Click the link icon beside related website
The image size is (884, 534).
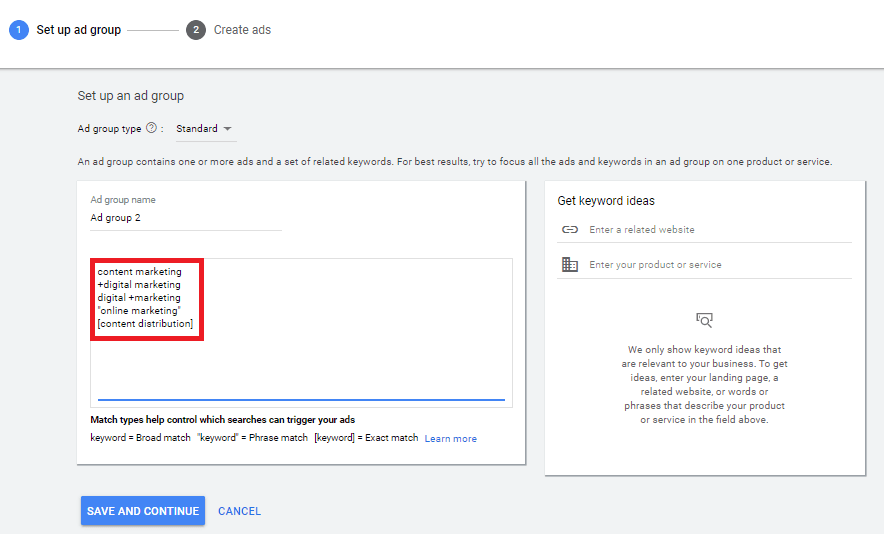[570, 230]
